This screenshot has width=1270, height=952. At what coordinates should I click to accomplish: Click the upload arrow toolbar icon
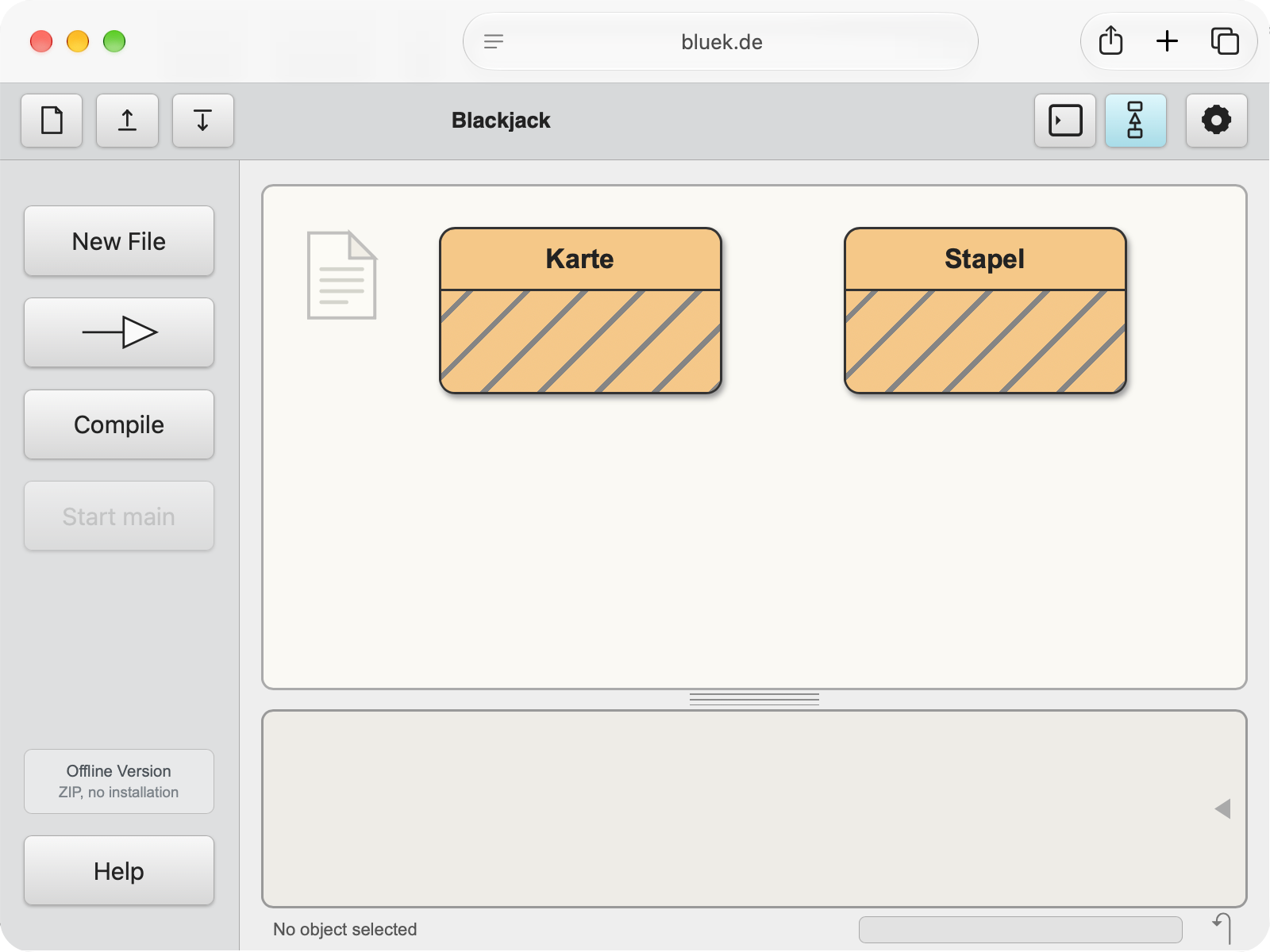[127, 121]
